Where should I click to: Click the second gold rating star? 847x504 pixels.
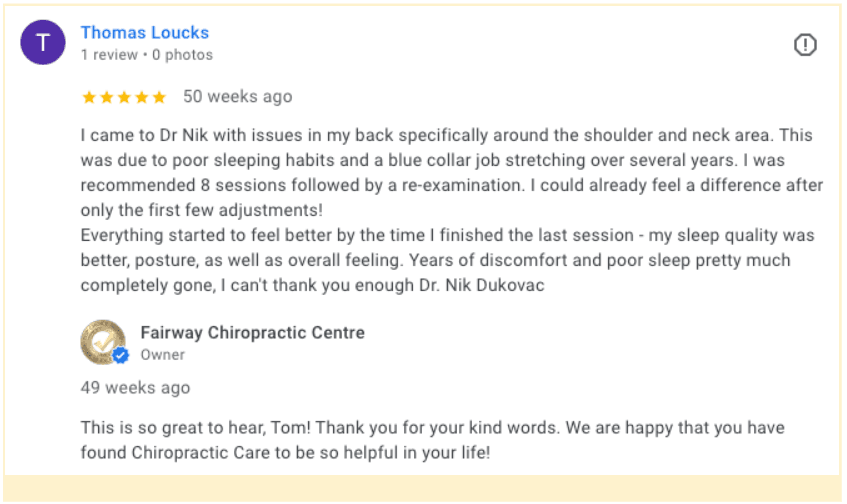click(107, 97)
